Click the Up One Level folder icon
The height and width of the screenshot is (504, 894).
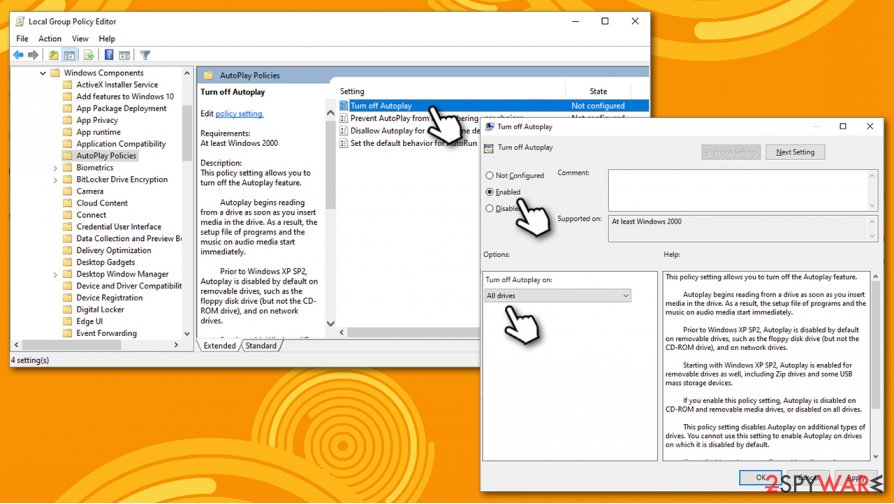tap(53, 55)
